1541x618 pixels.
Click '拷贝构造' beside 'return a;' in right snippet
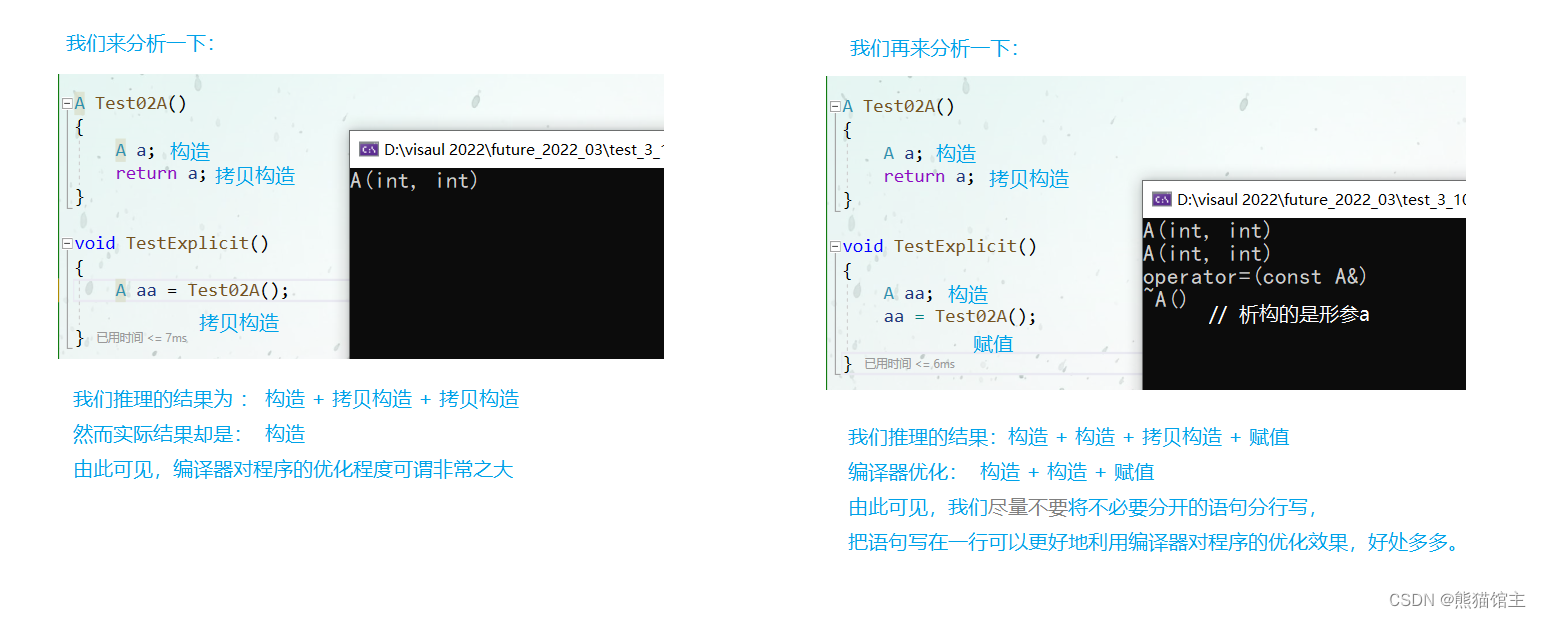[1029, 179]
